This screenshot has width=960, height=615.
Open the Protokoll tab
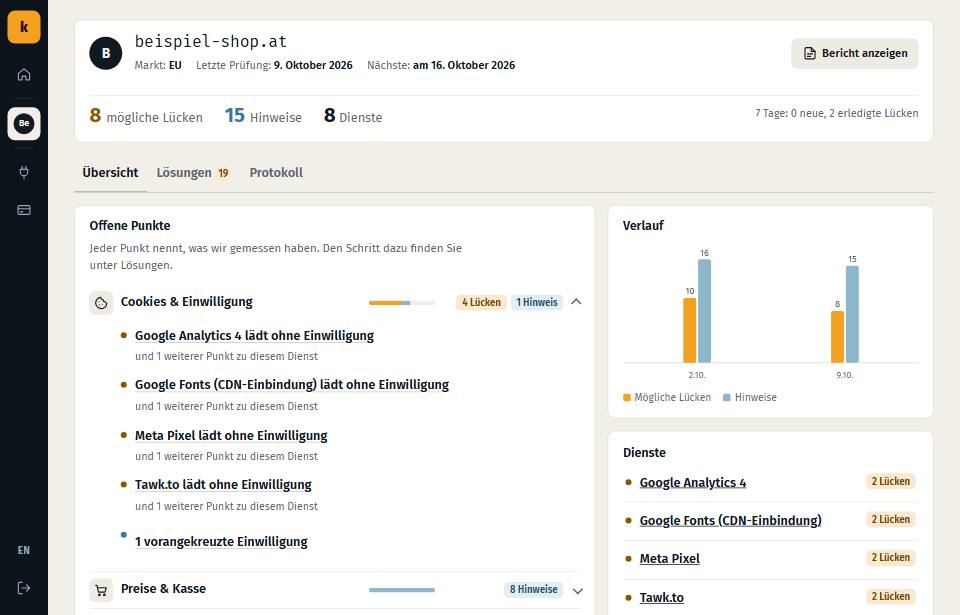click(x=276, y=173)
